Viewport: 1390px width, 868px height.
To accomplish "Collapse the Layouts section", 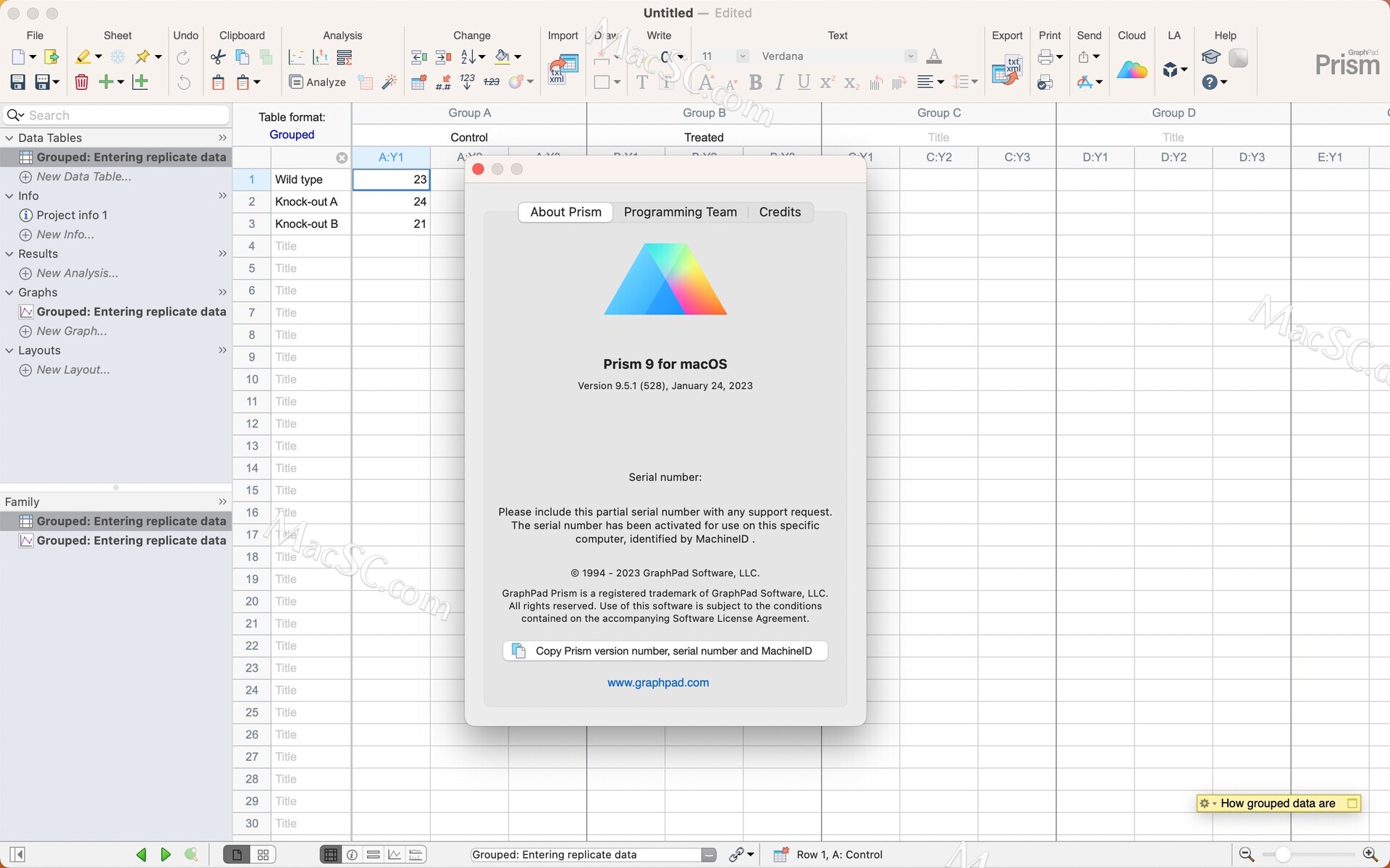I will (x=9, y=350).
